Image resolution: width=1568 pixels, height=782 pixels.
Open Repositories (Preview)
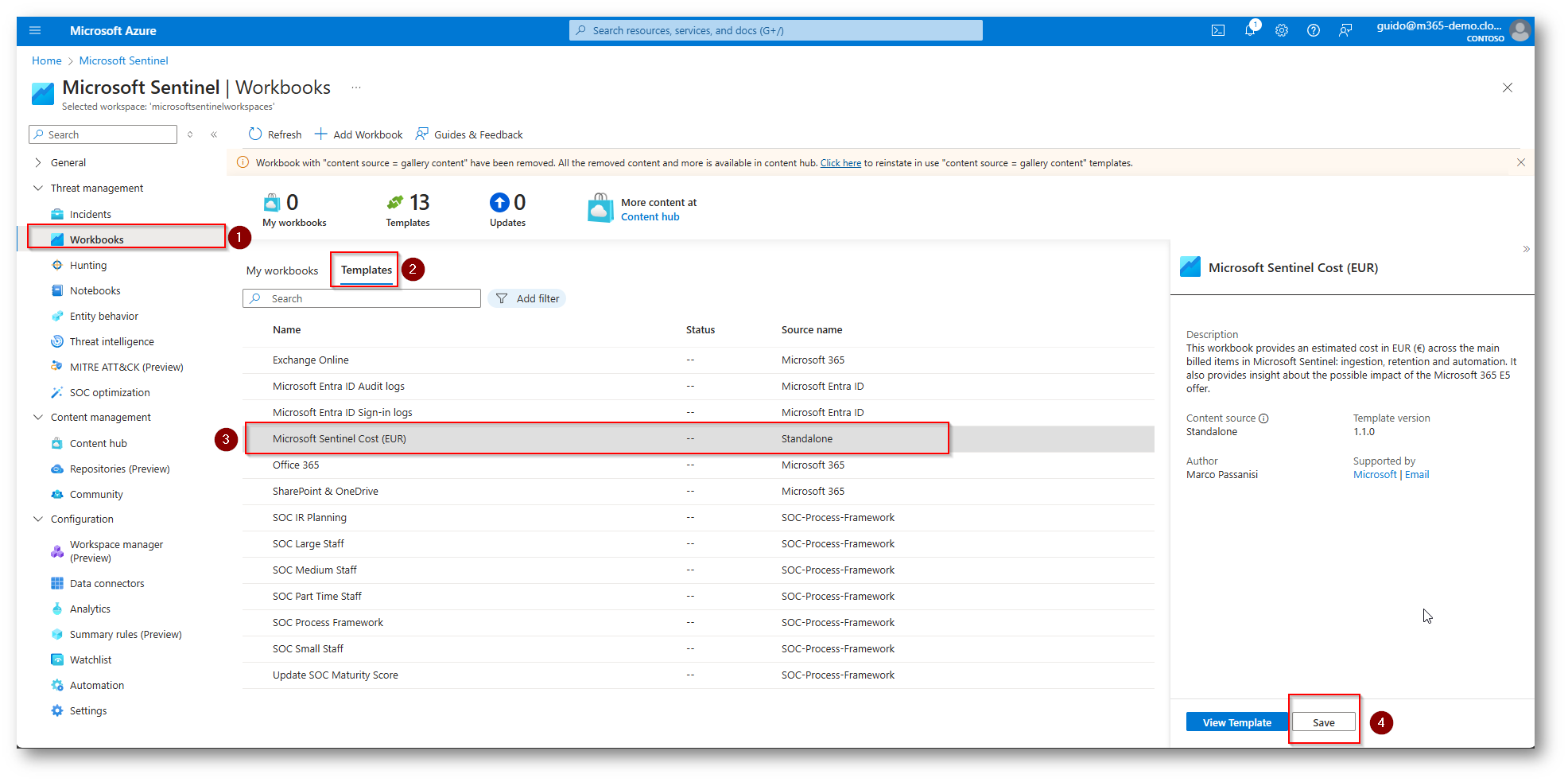click(120, 469)
